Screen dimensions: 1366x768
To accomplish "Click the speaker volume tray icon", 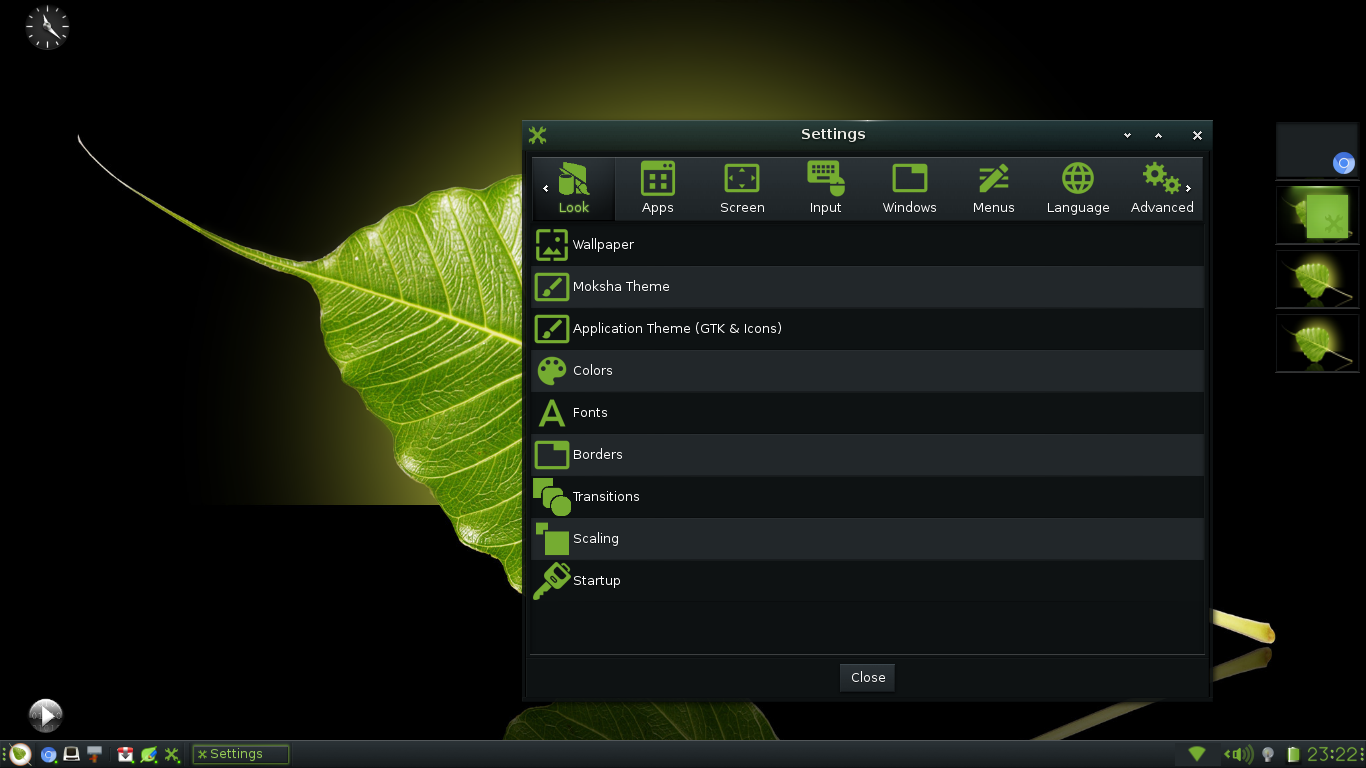I will pos(1240,754).
